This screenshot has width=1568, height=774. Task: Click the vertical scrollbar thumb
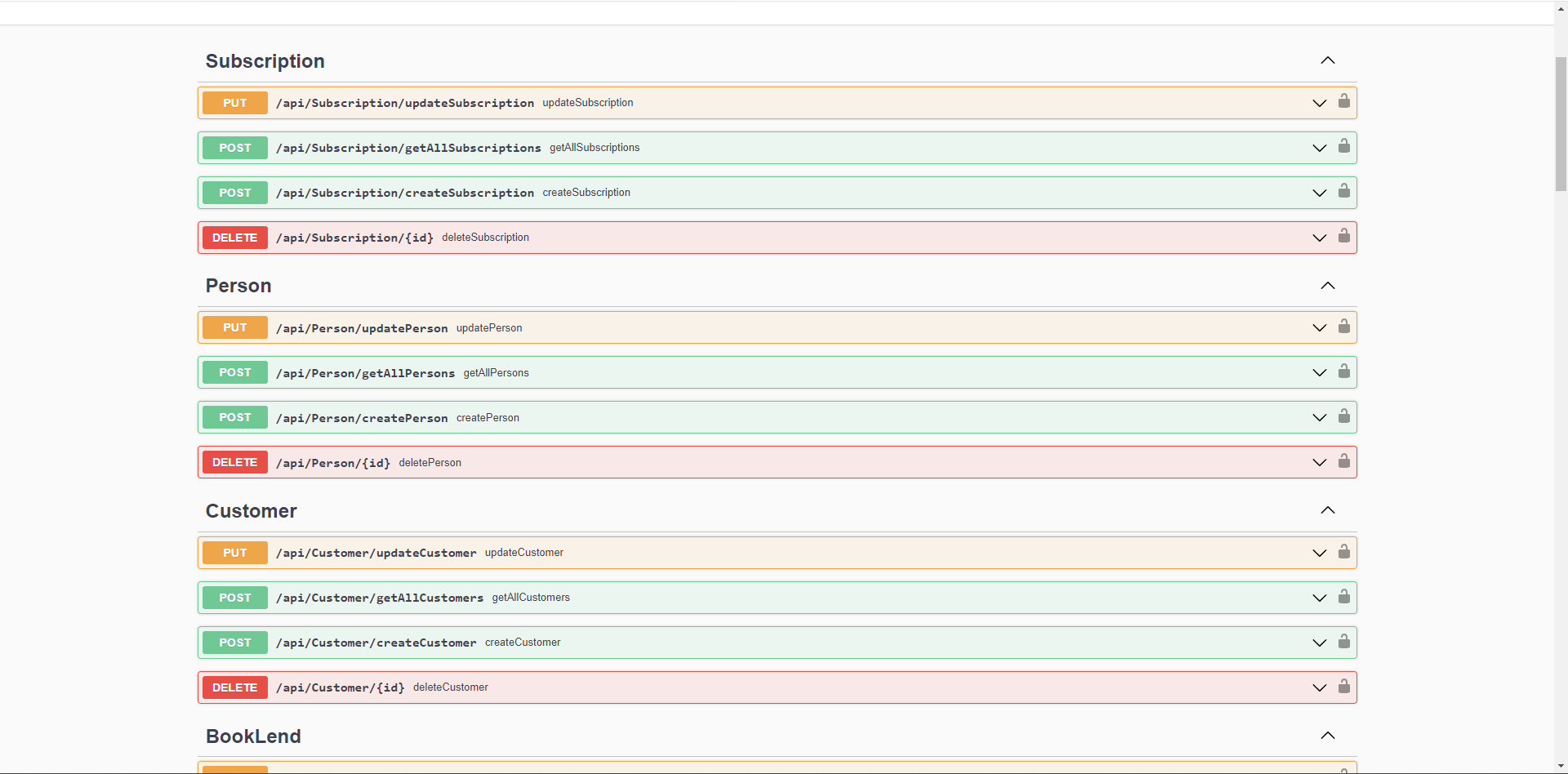[1561, 122]
